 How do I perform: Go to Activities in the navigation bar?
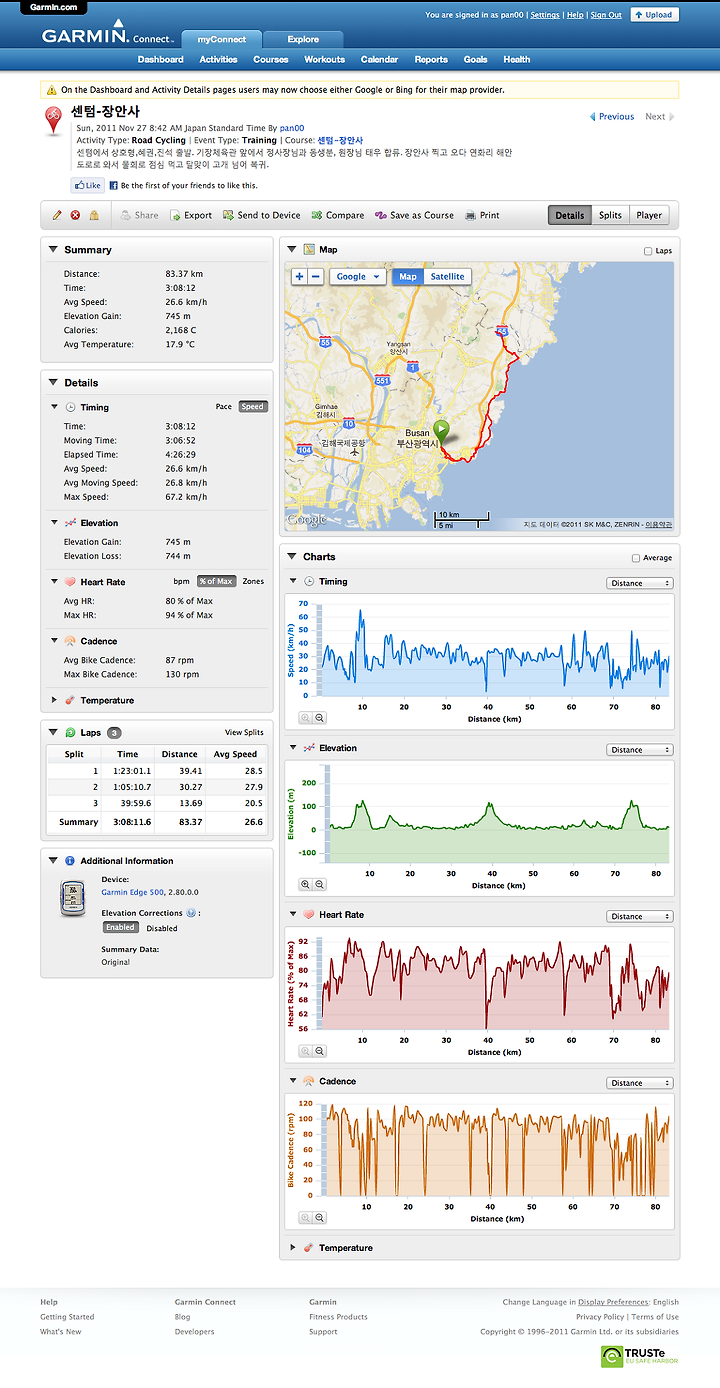click(x=218, y=59)
